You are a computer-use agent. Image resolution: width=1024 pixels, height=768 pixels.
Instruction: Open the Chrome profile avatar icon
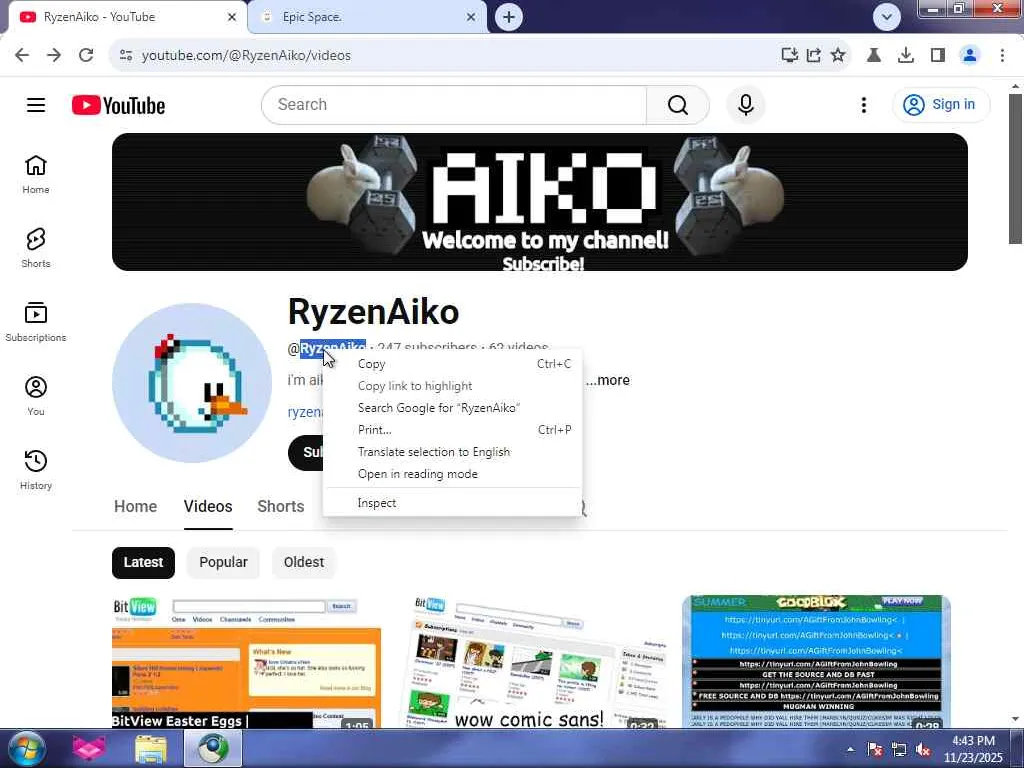[970, 56]
